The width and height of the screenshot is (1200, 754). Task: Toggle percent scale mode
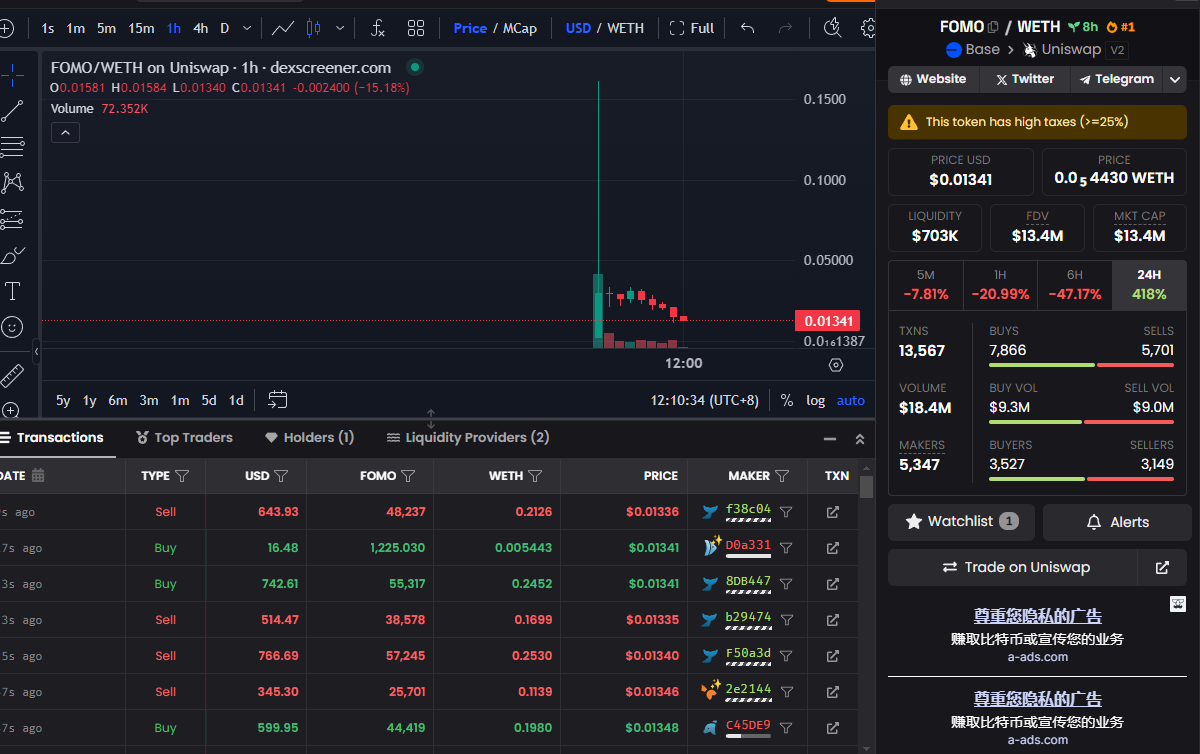tap(787, 400)
